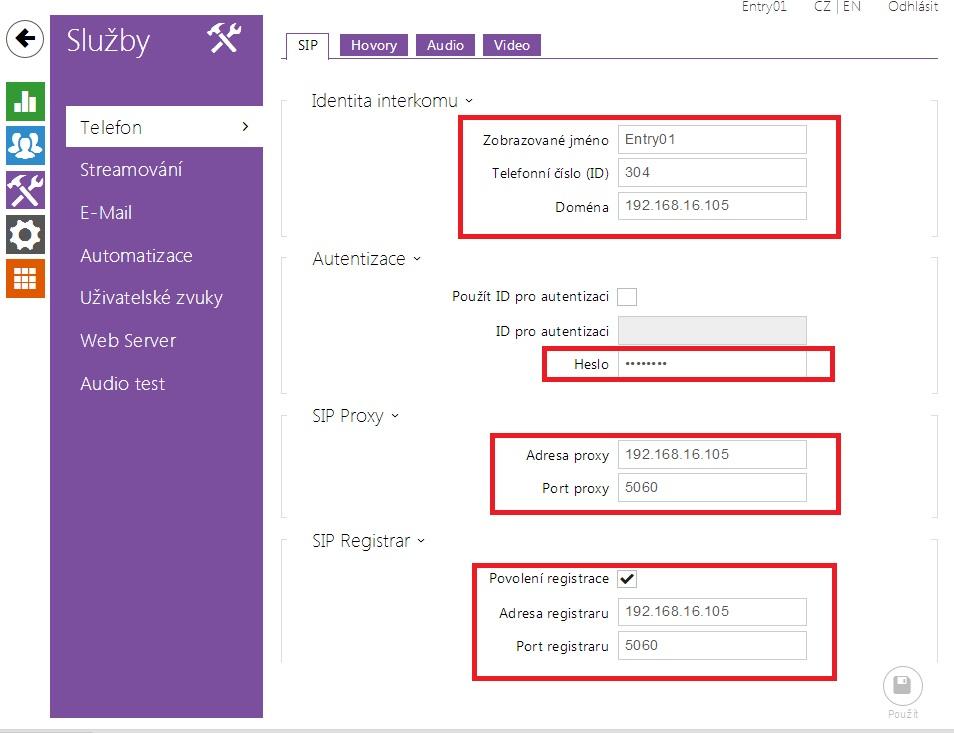Image resolution: width=954 pixels, height=733 pixels.
Task: Uncheck Povolení registrace checkbox
Action: [627, 578]
